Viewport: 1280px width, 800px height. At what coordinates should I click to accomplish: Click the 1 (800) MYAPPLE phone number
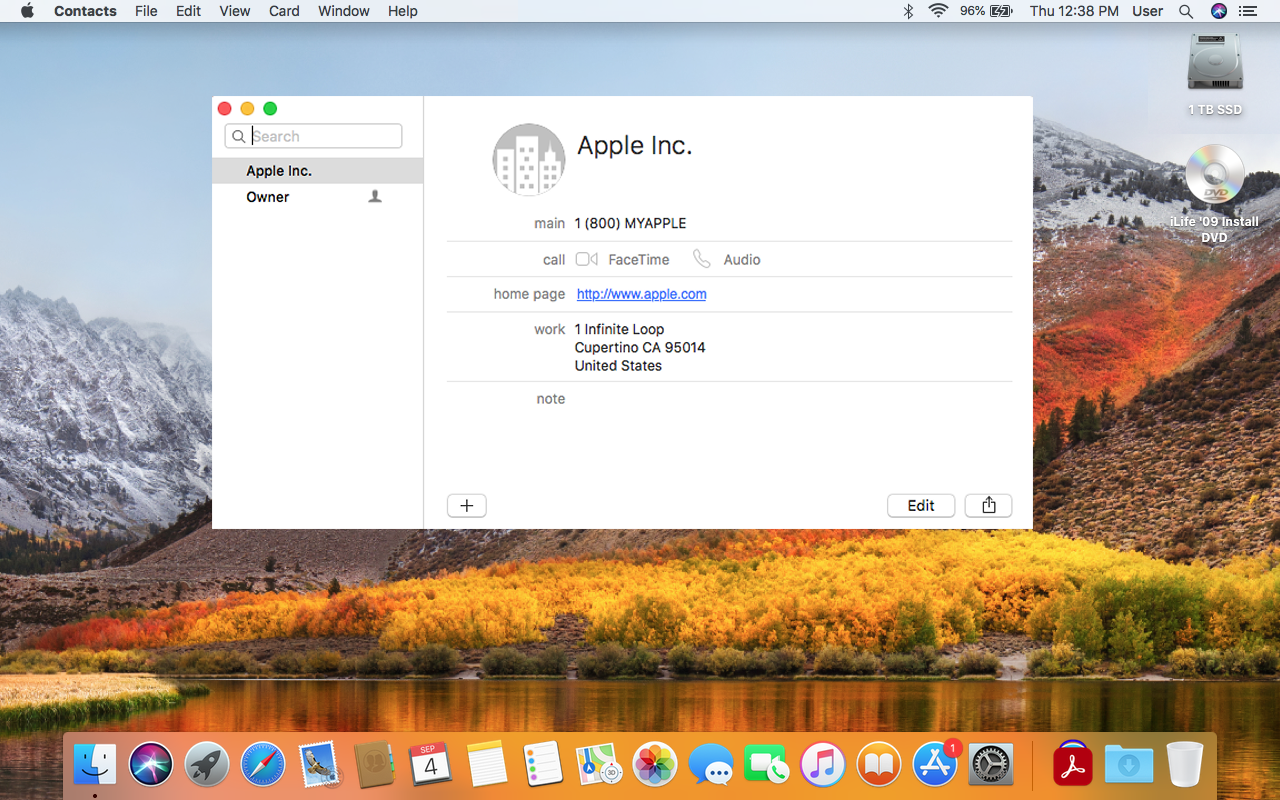(630, 223)
